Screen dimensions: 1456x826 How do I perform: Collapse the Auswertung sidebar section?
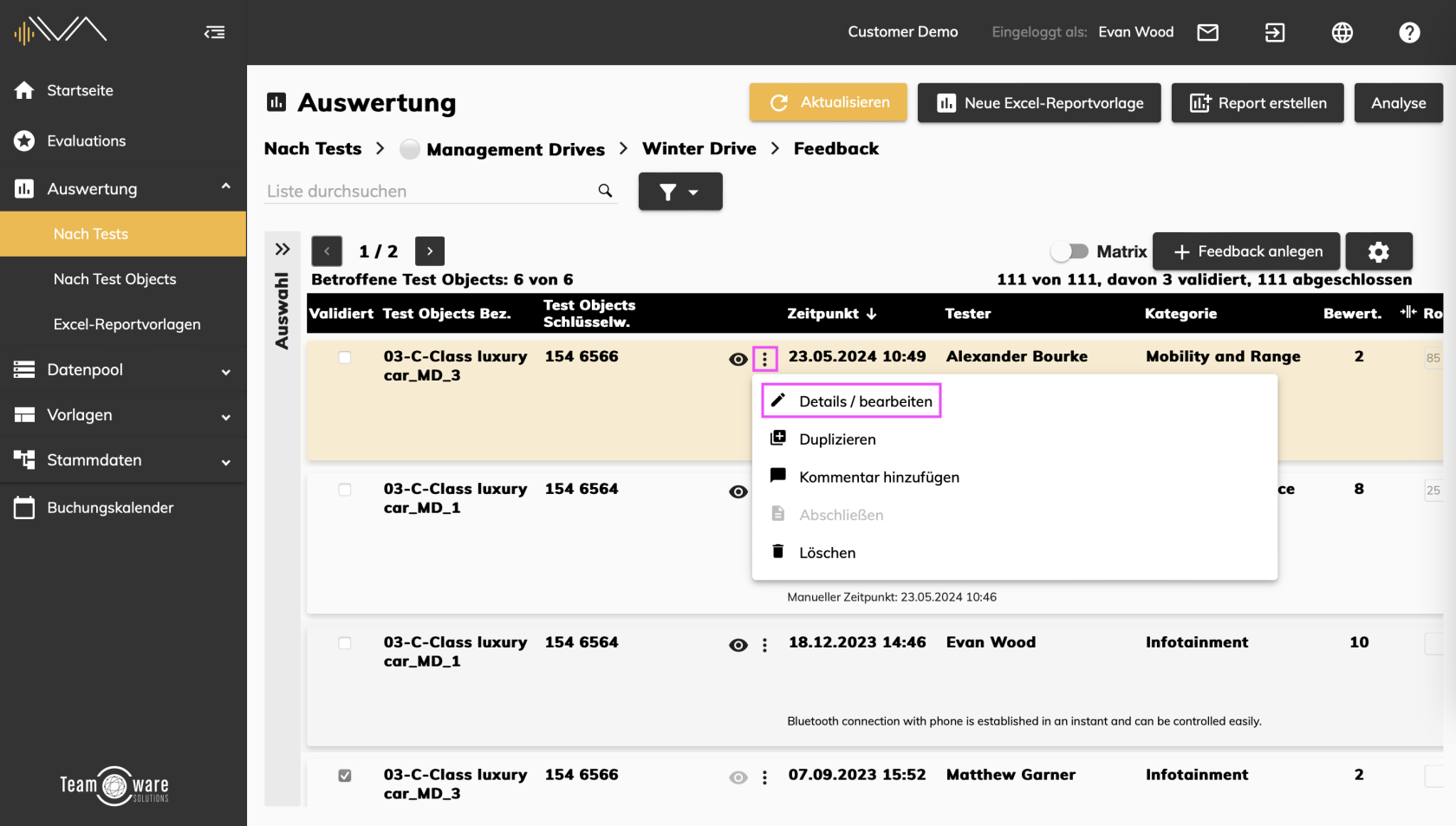coord(226,186)
